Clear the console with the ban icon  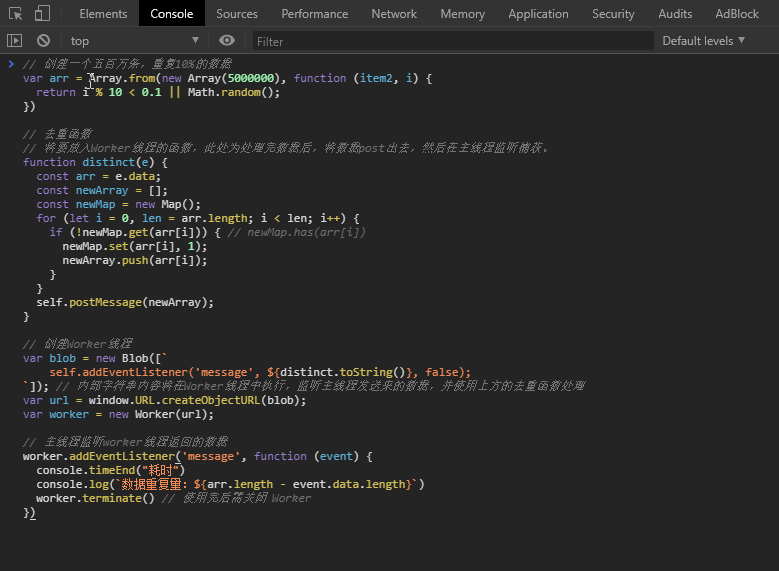(x=43, y=41)
